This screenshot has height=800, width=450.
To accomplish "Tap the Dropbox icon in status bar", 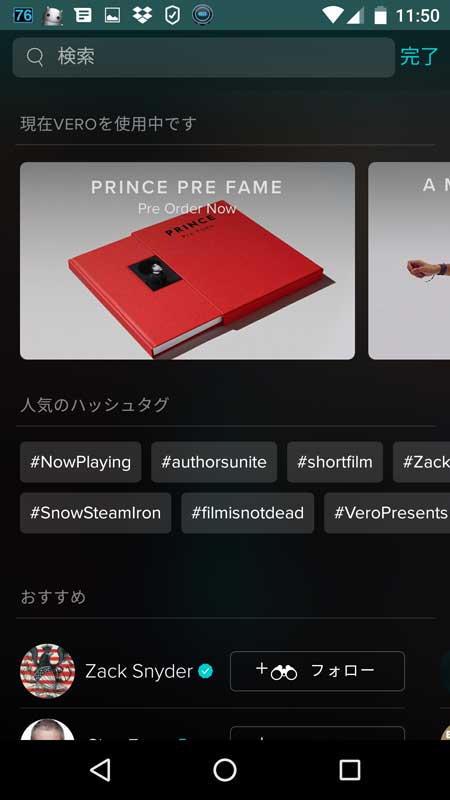I will (142, 15).
